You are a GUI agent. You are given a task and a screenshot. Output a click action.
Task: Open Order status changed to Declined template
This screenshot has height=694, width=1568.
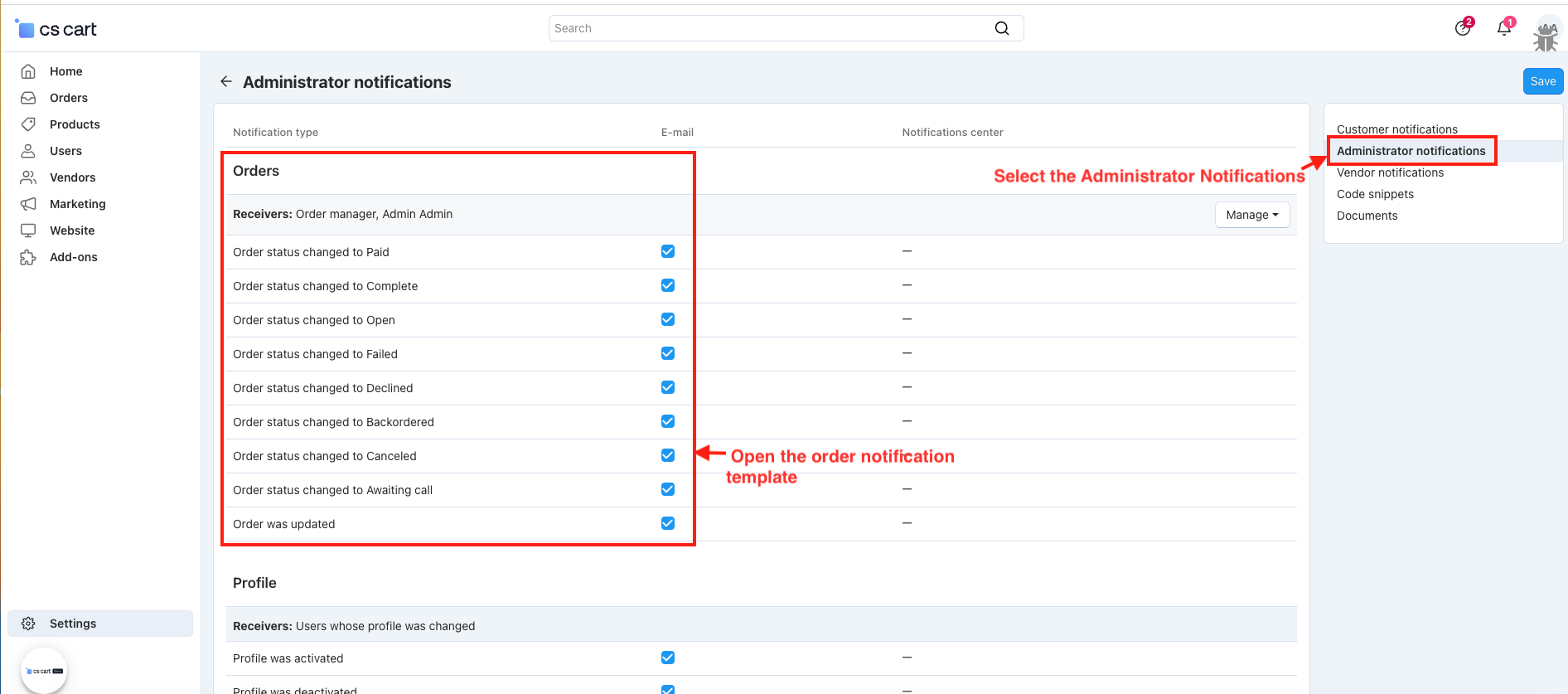(x=322, y=388)
